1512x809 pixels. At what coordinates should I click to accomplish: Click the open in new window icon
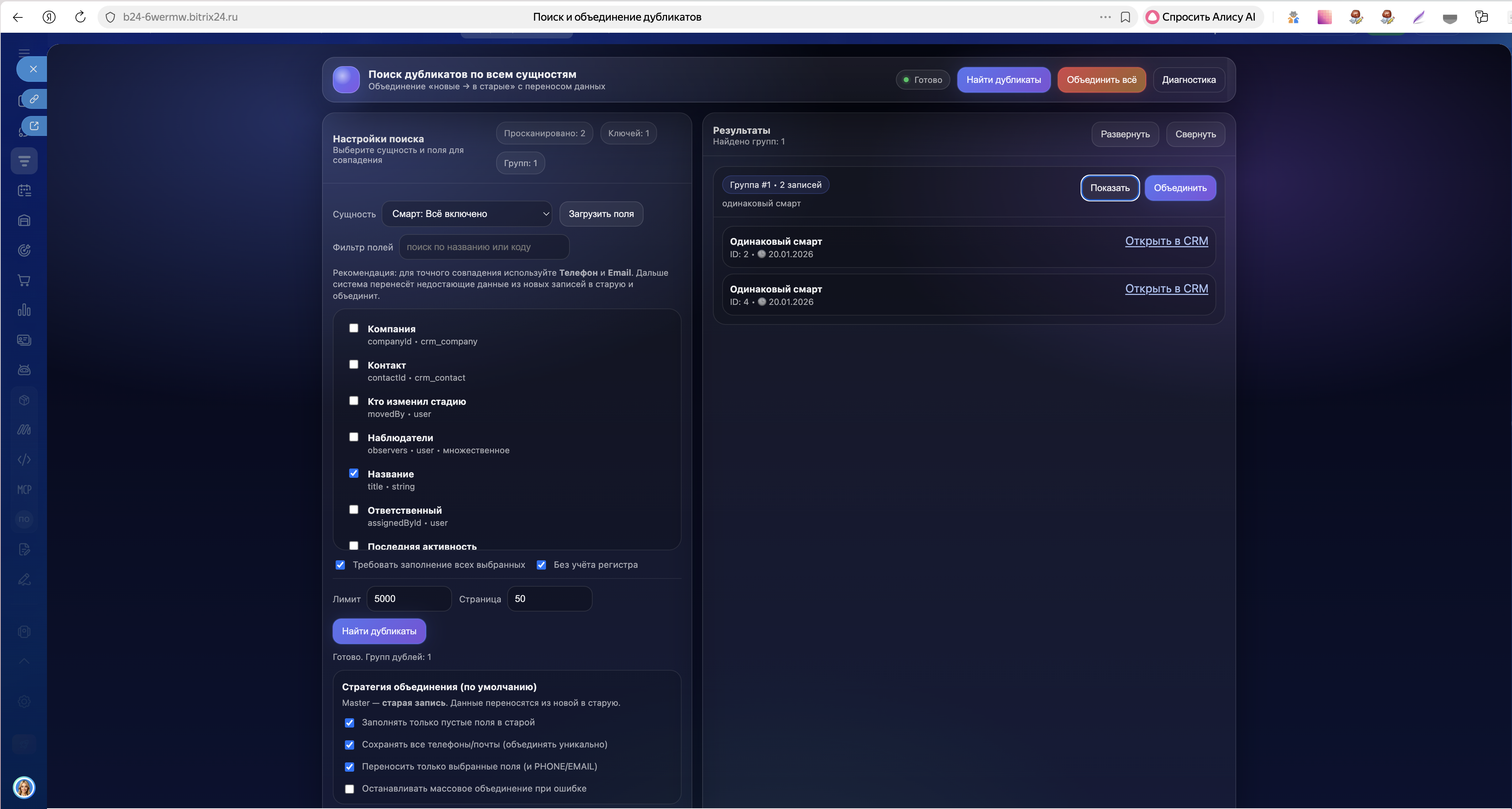34,126
